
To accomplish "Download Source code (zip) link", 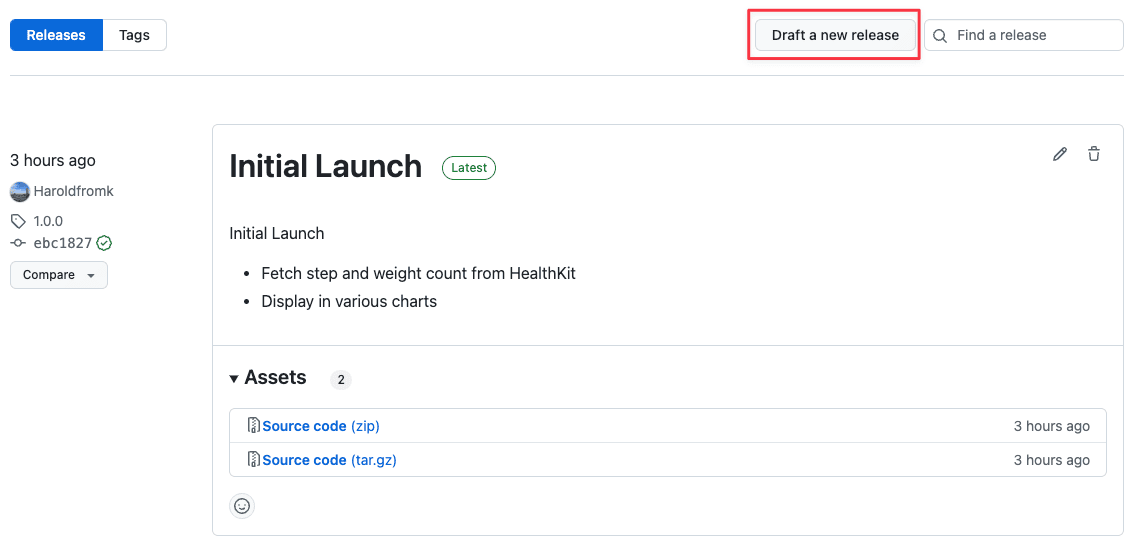I will tap(321, 426).
